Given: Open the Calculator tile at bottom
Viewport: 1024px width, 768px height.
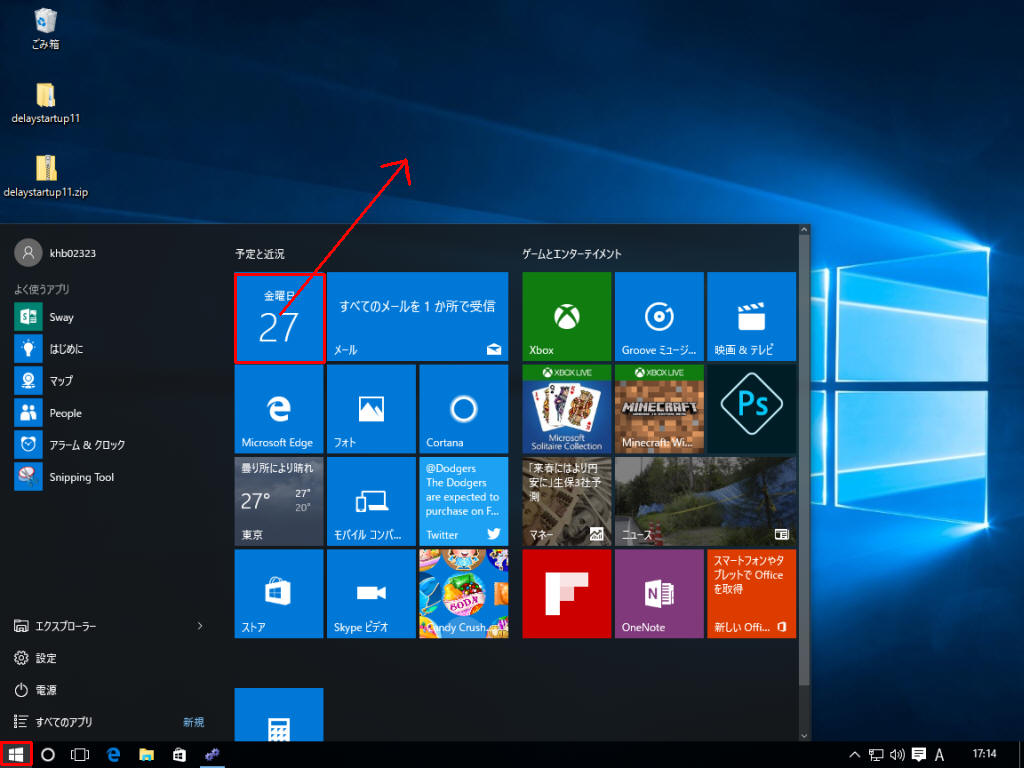Looking at the screenshot, I should (279, 714).
